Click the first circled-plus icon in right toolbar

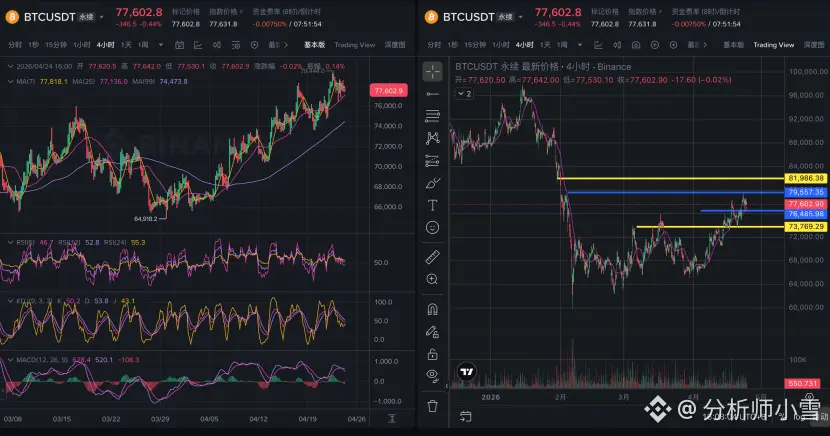tap(655, 45)
